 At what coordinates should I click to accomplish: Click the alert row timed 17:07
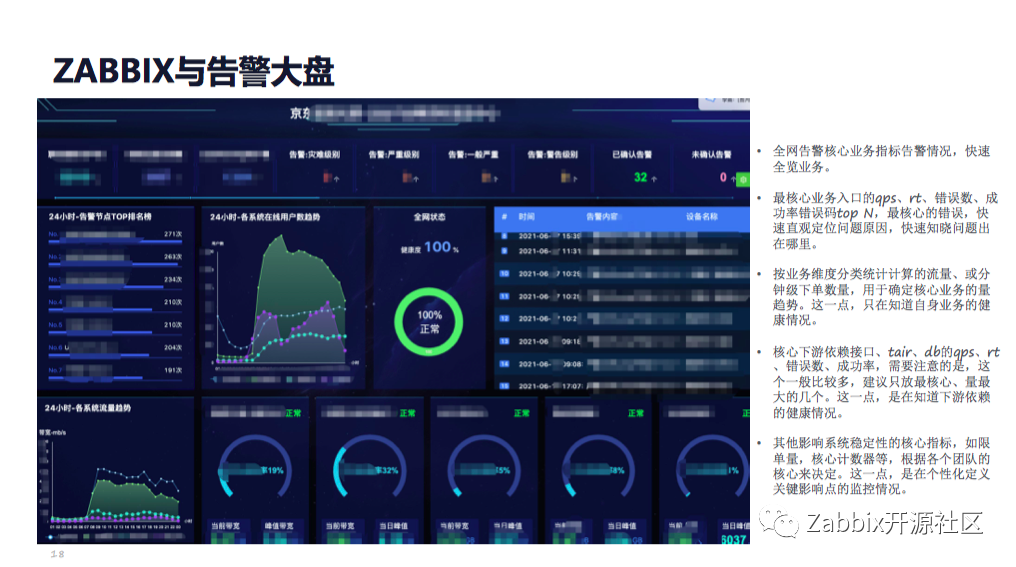tap(621, 386)
